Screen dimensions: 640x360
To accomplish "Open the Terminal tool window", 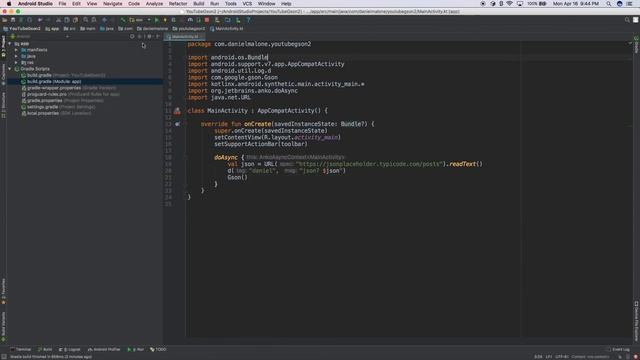I will point(21,349).
